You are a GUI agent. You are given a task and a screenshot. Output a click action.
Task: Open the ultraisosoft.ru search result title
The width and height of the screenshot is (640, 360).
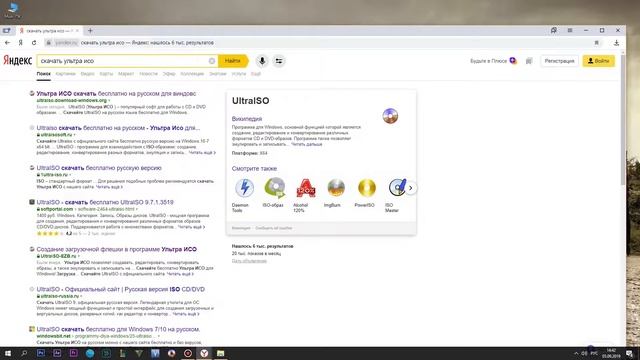(118, 128)
